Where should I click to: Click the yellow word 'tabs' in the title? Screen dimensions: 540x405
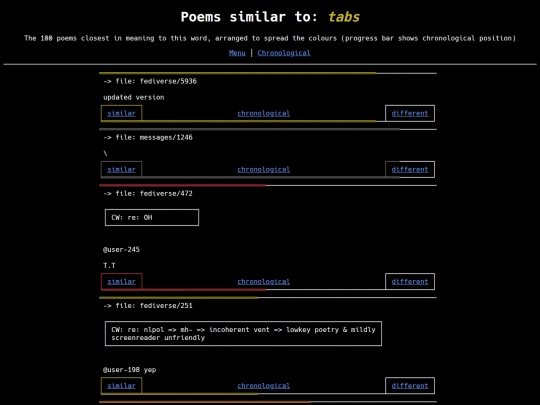[x=344, y=17]
